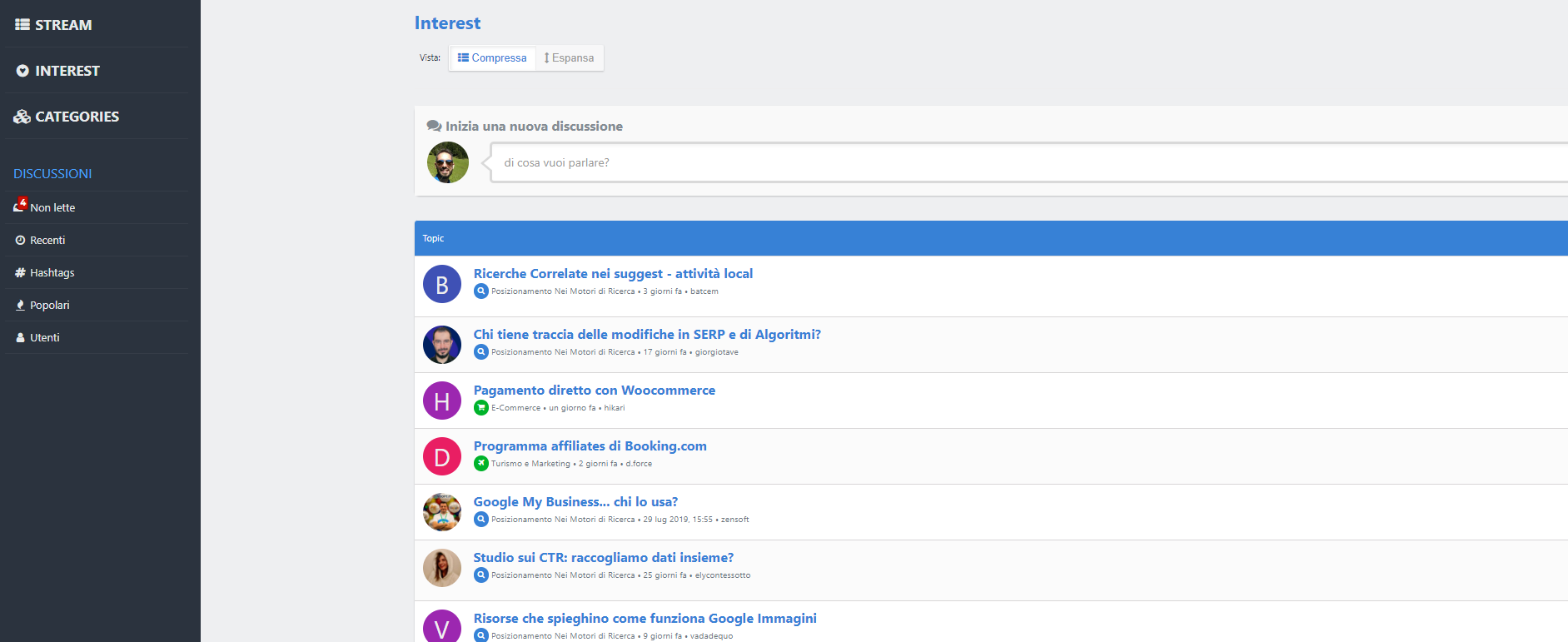1568x642 pixels.
Task: Open topic Programma affiliates di Booking.com
Action: coord(590,445)
